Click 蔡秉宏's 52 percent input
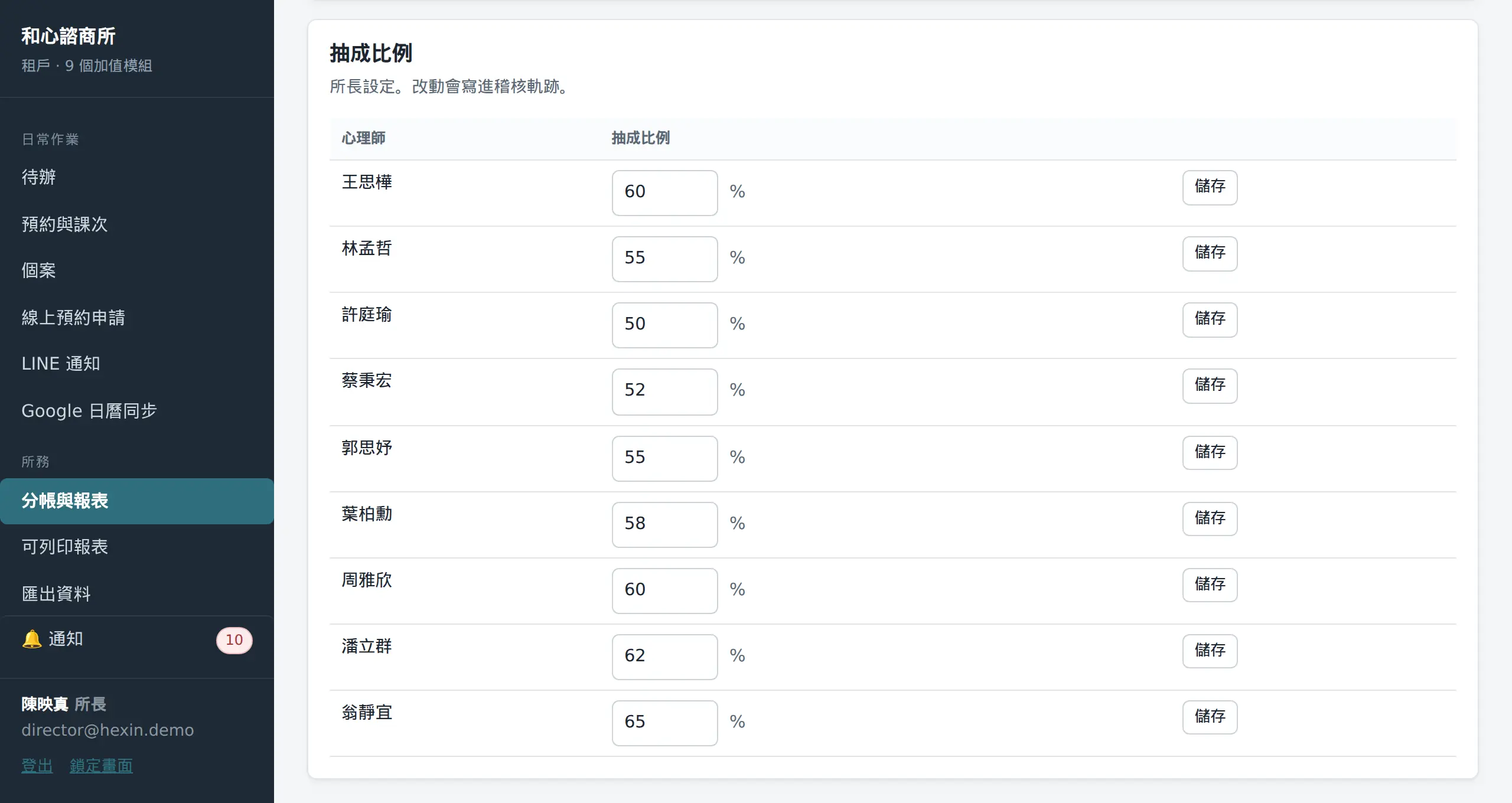Viewport: 1512px width, 803px height. [x=664, y=391]
